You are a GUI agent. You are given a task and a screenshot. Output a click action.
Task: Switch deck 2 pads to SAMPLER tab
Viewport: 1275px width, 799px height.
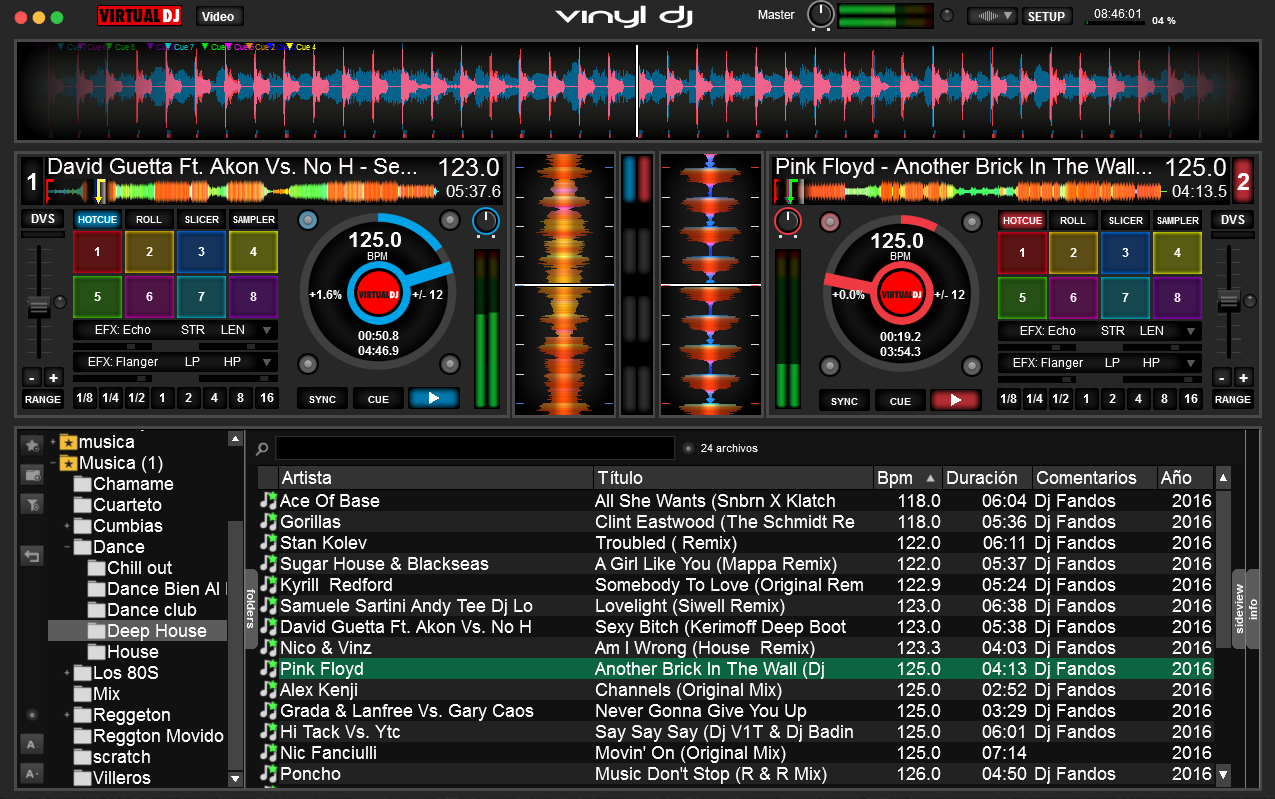click(1177, 220)
